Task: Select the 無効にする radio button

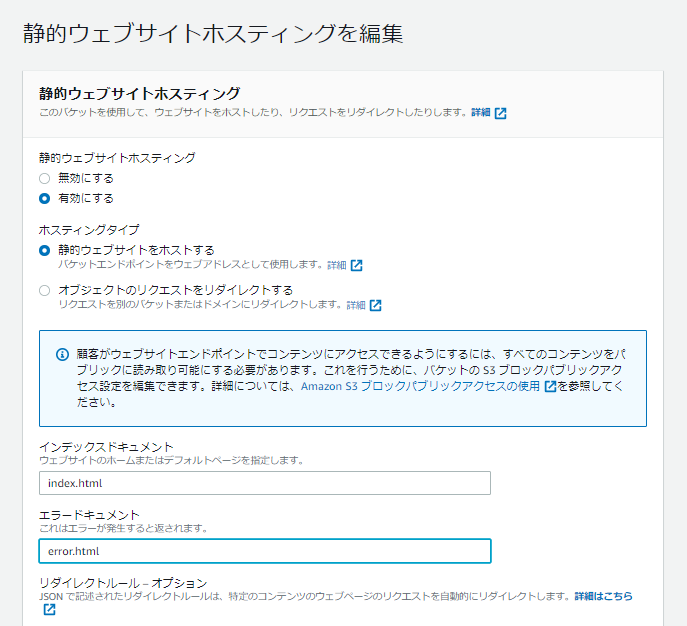Action: tap(44, 178)
